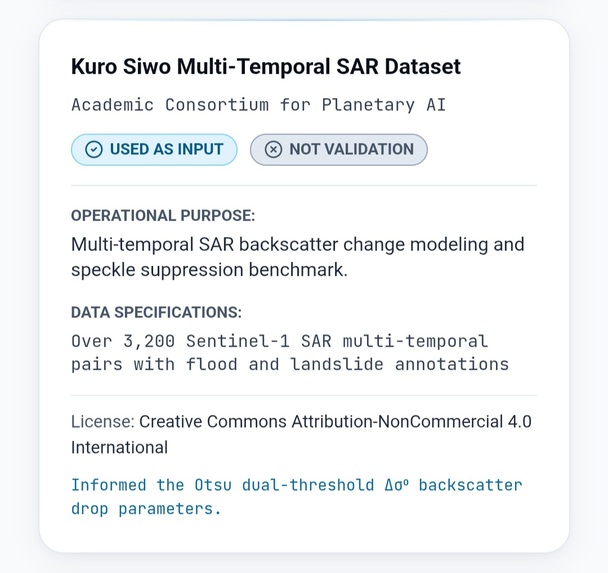
Task: Click the OPERATIONAL PURPOSE heading
Action: click(x=163, y=216)
